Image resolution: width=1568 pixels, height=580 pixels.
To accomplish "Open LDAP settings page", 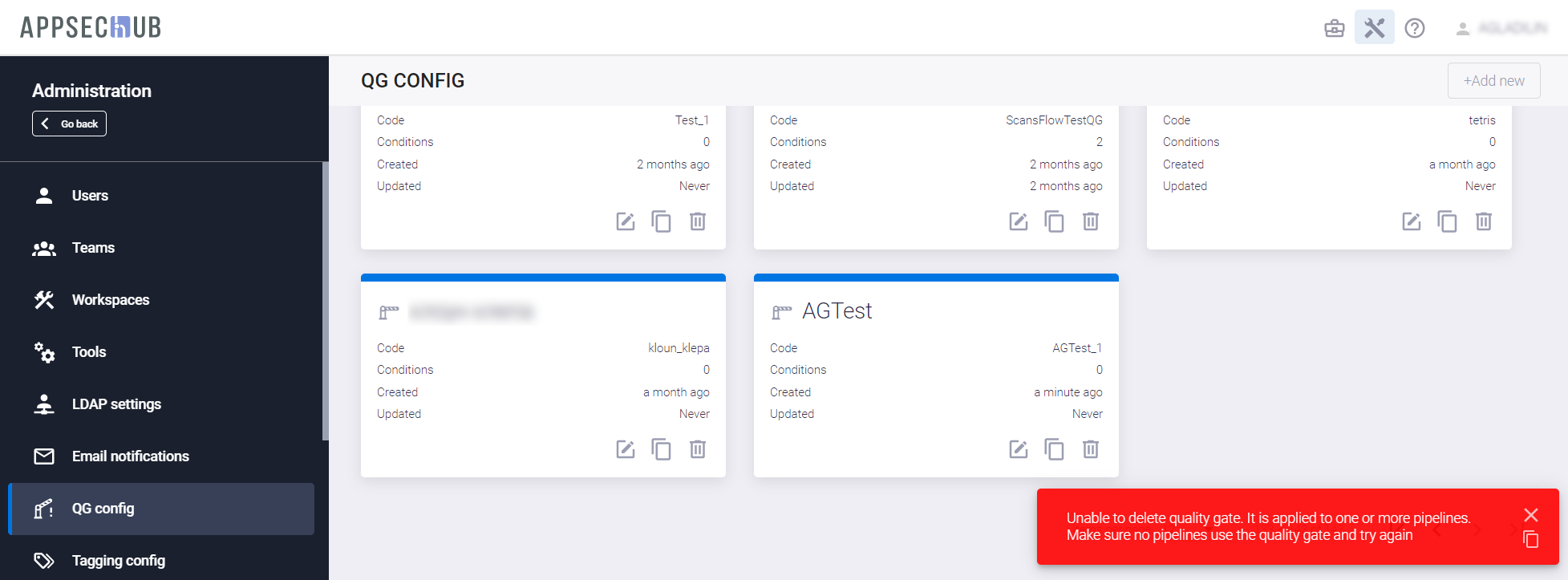I will click(116, 404).
